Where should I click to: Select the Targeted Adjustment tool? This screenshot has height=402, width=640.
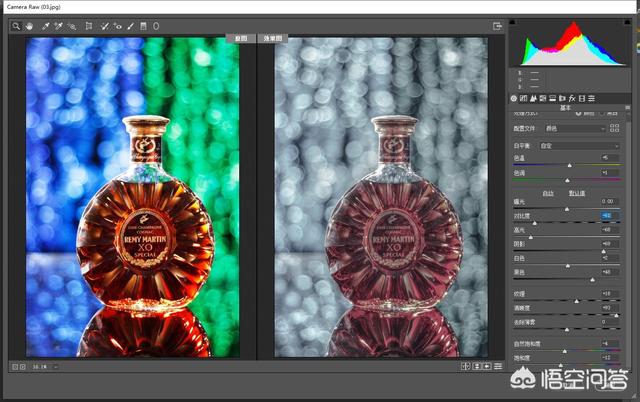click(72, 26)
